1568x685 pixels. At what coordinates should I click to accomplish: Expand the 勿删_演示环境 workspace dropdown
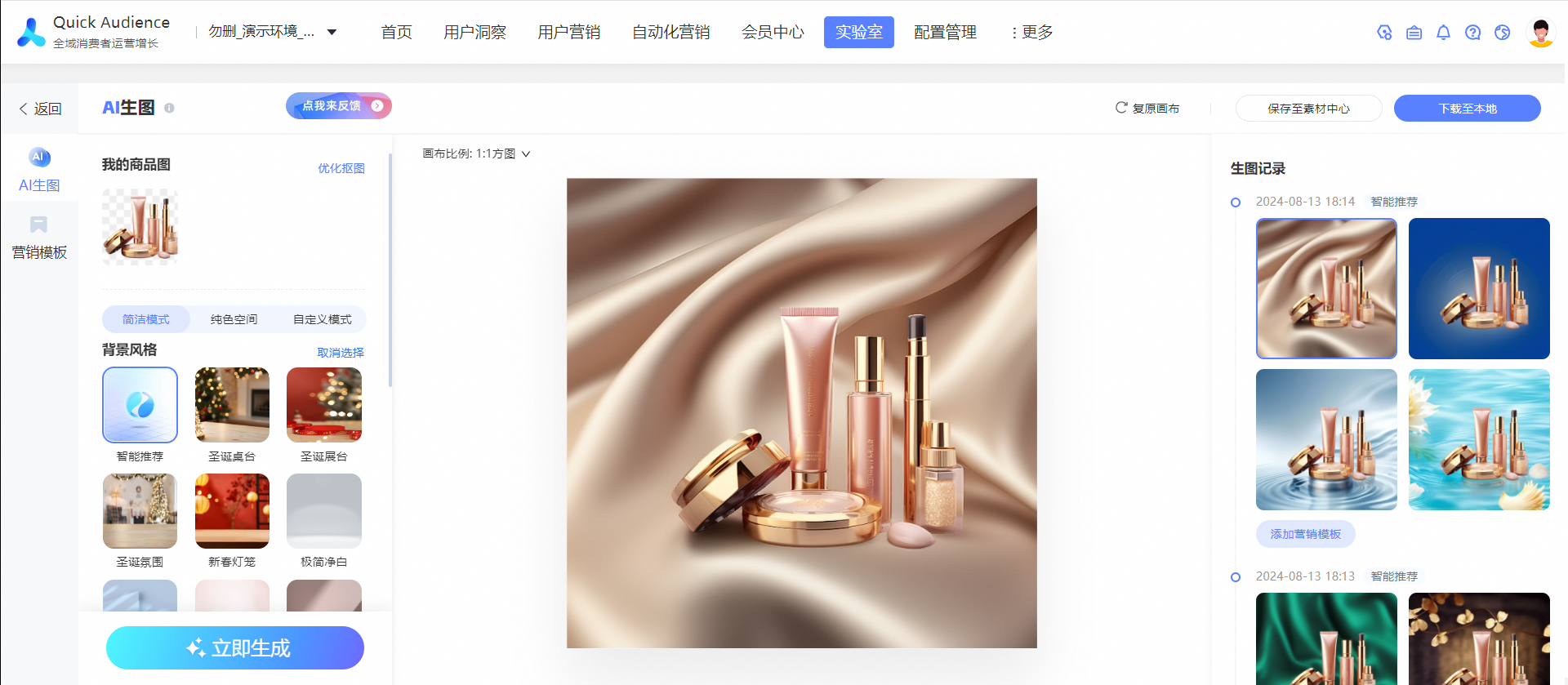pos(332,32)
